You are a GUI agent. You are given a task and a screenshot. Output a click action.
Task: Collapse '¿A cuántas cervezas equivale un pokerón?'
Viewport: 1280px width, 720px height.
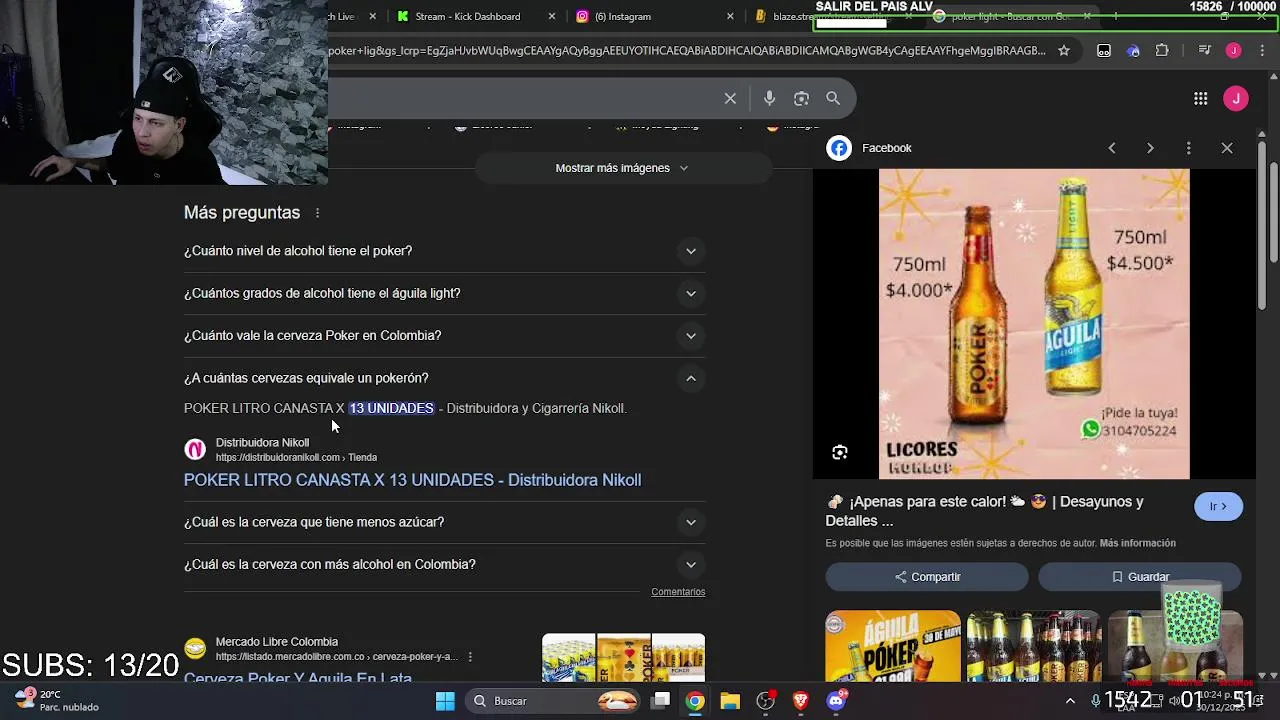(444, 378)
